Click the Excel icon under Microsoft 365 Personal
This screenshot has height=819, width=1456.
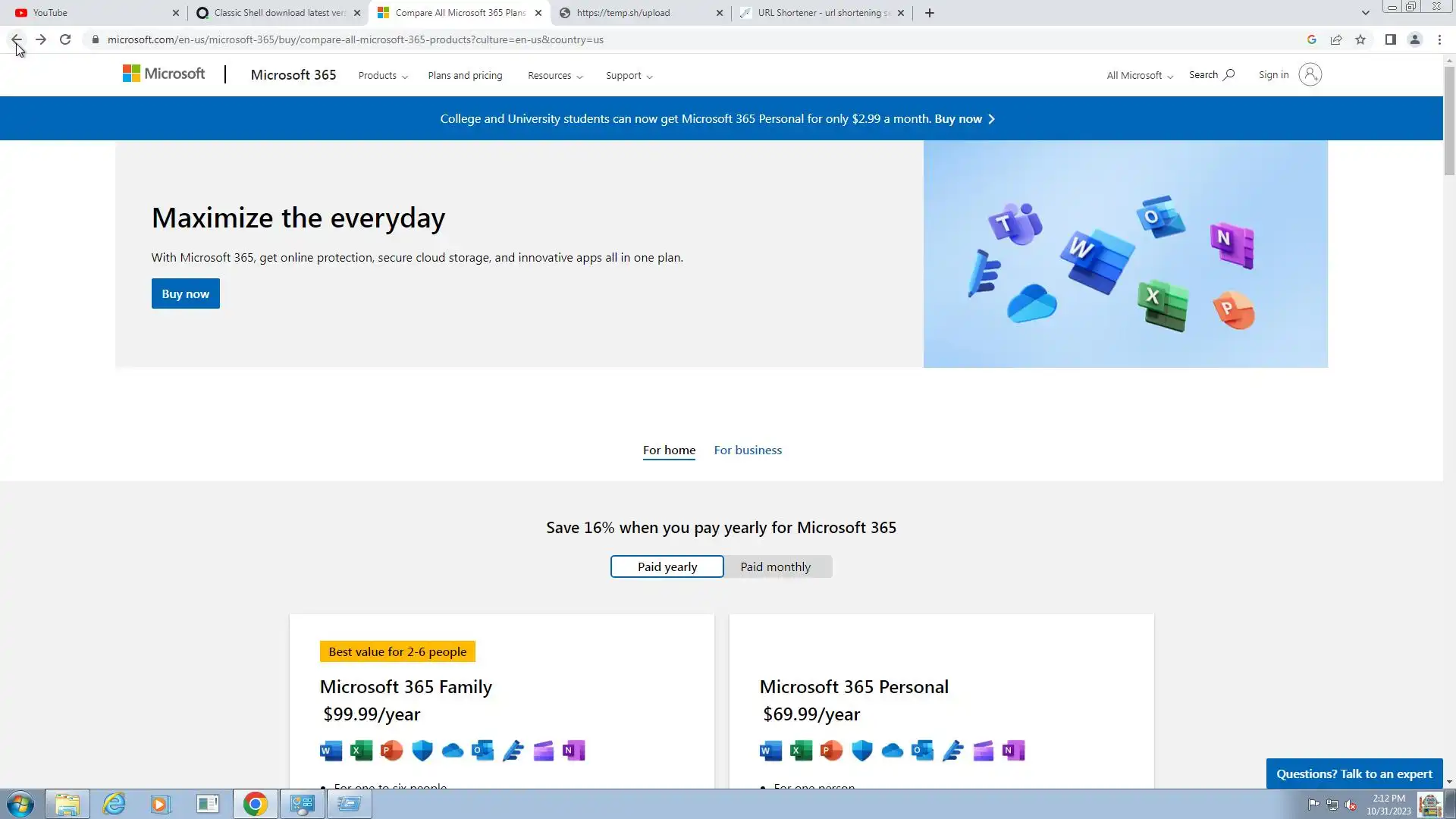[x=801, y=751]
